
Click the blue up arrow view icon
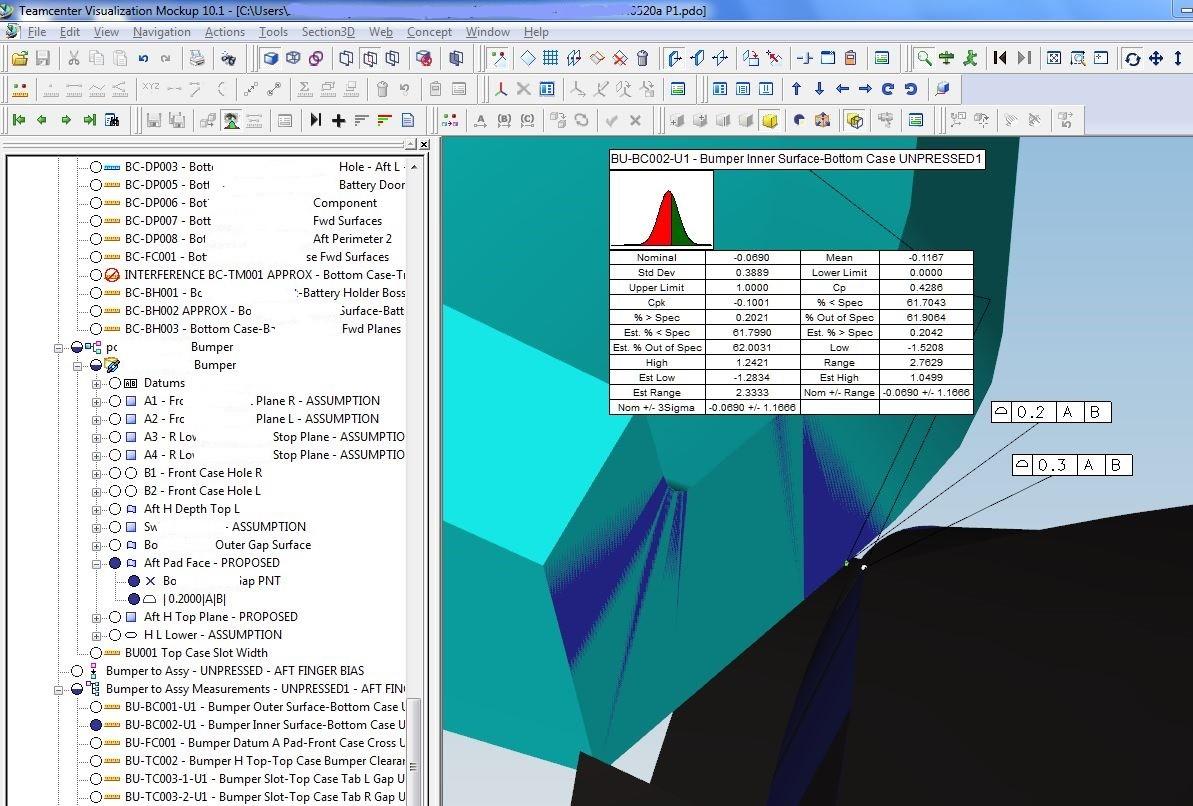pyautogui.click(x=796, y=89)
